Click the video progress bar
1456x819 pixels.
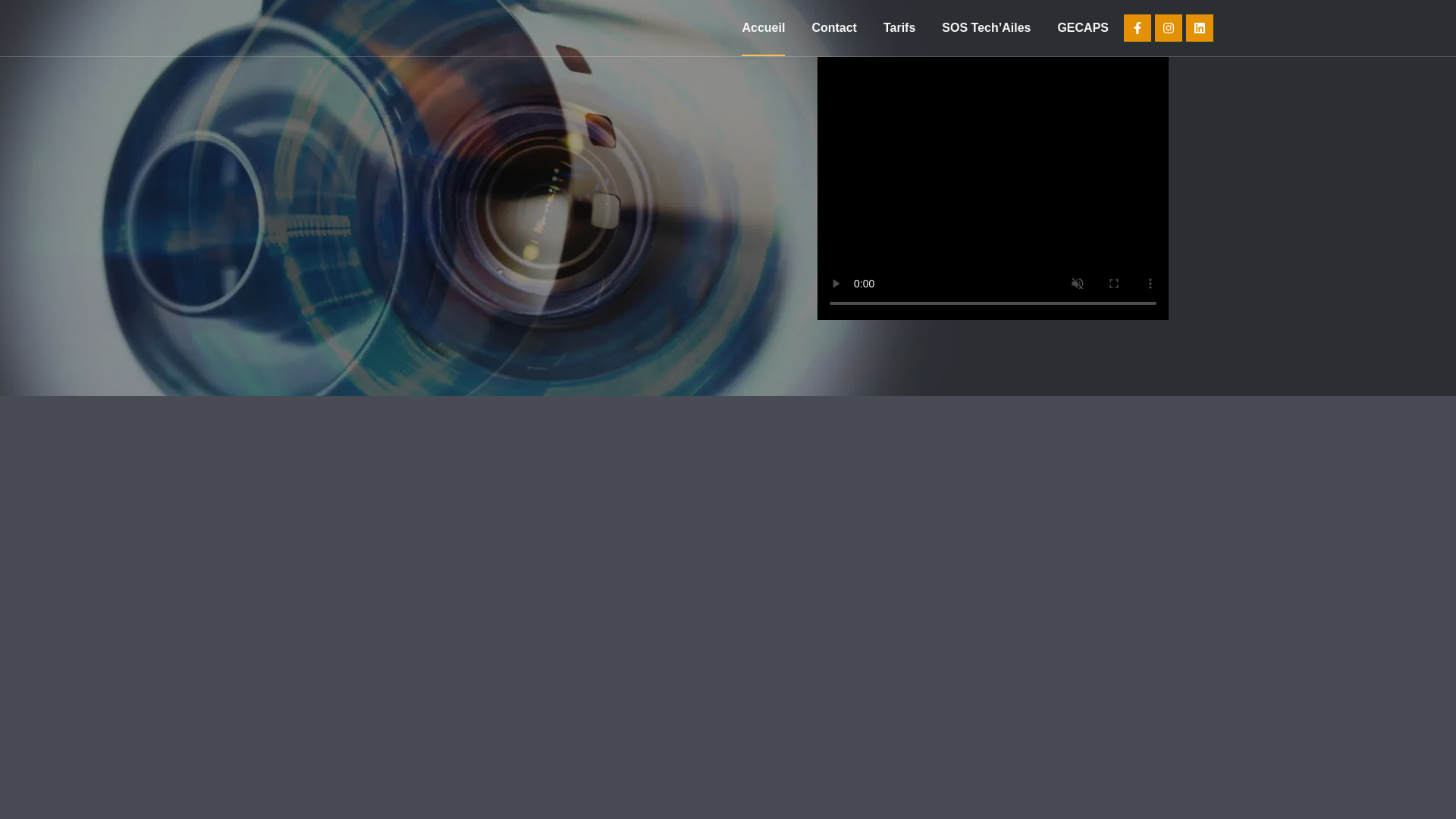(992, 303)
